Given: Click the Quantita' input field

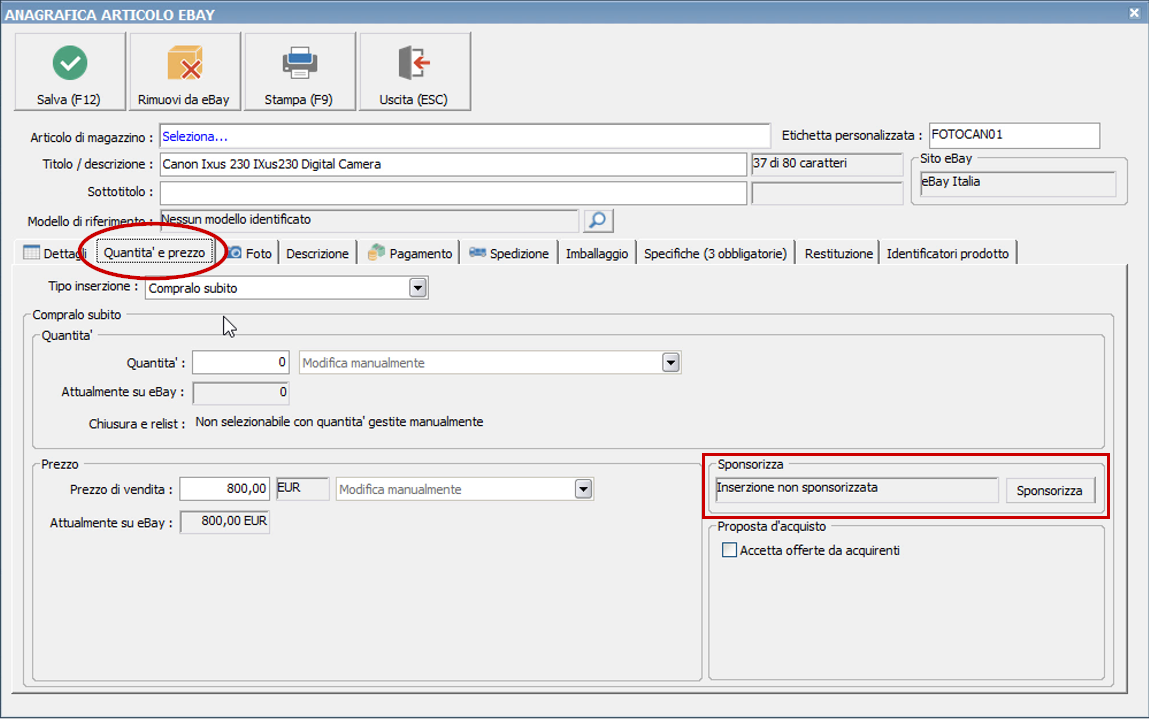Looking at the screenshot, I should point(240,362).
